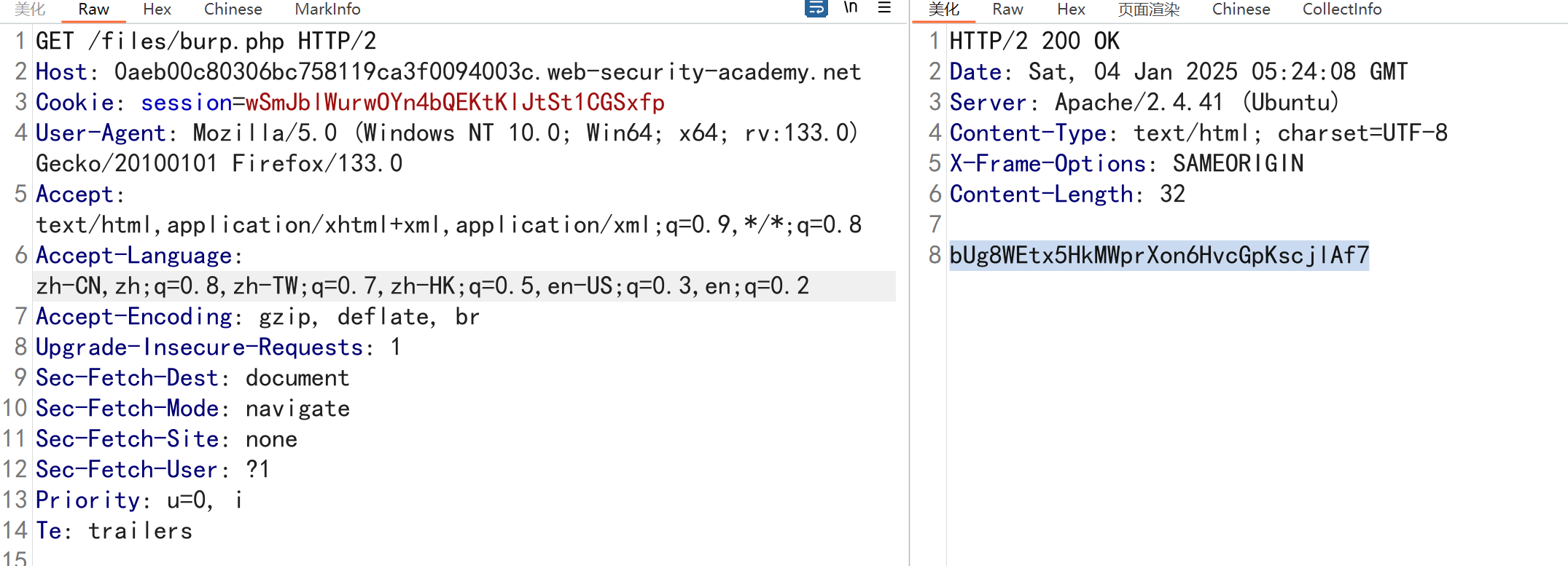Toggle the \n non-printable characters button

(x=851, y=8)
